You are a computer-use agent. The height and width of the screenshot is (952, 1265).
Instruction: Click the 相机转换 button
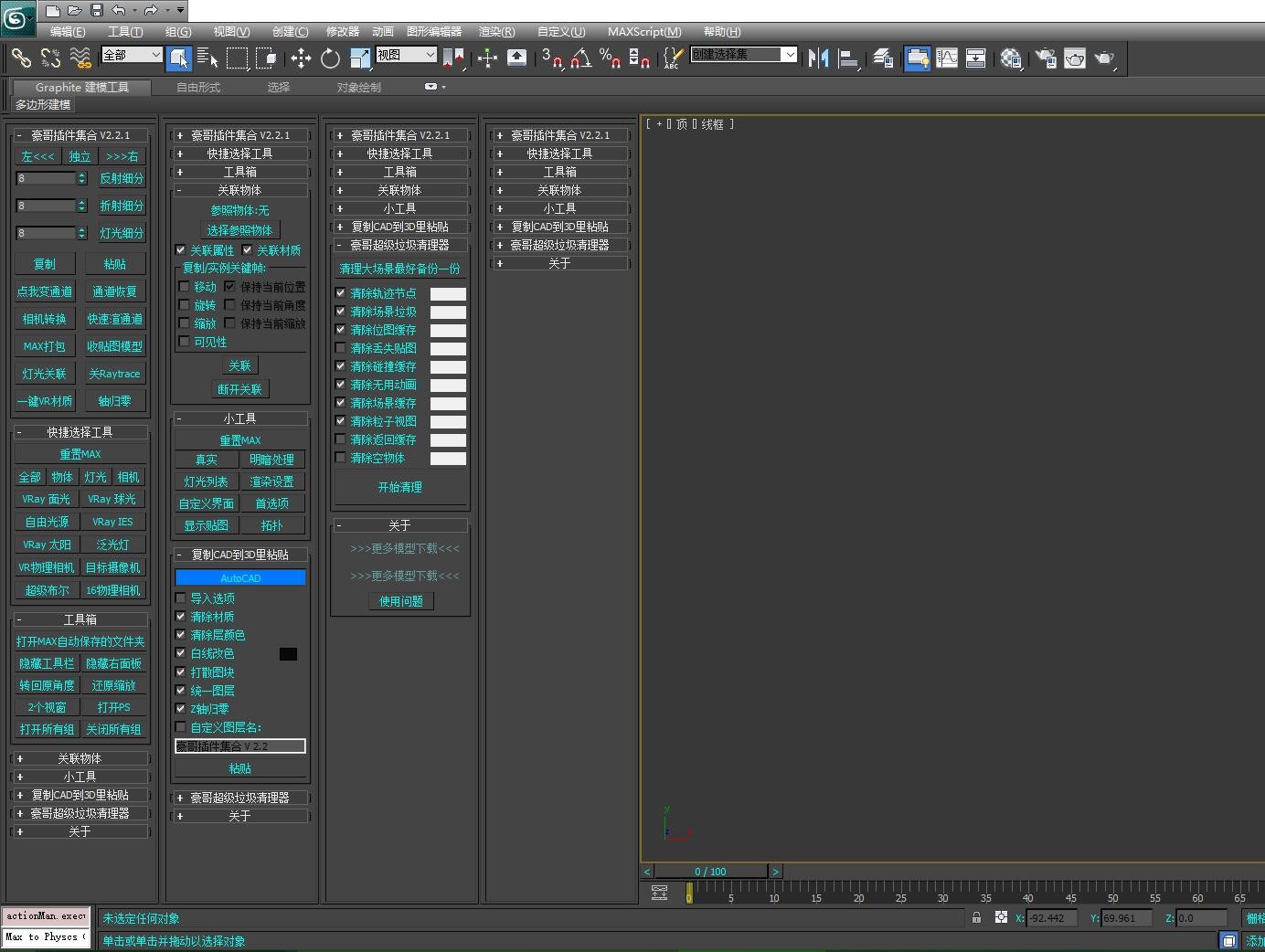coord(44,319)
